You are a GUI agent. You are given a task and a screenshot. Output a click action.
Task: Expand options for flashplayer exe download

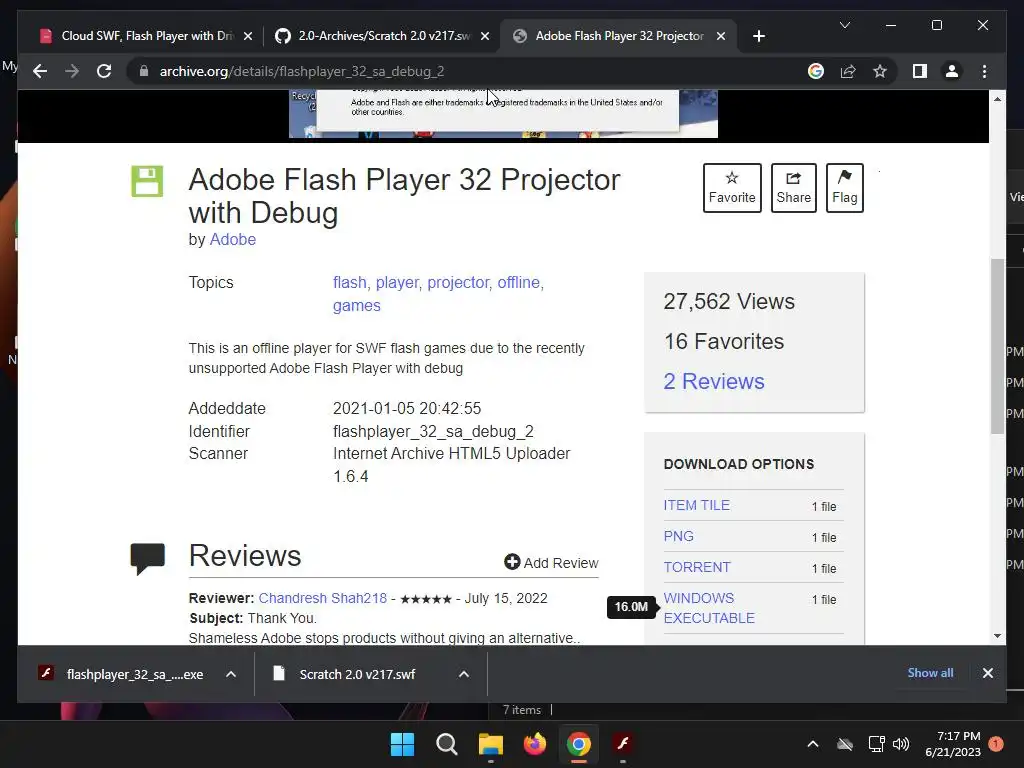coord(231,674)
